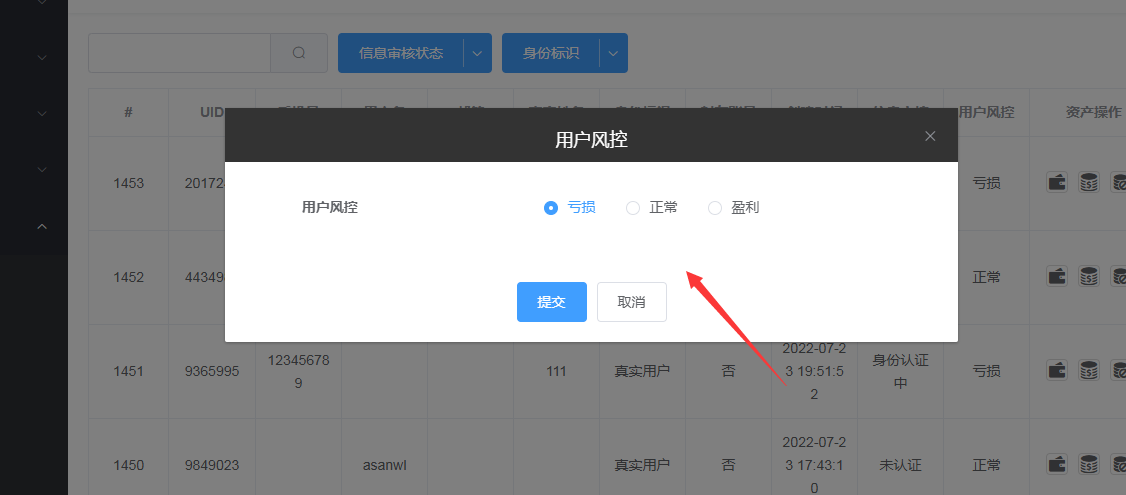
Task: Cancel the dialog with 取消
Action: [x=631, y=302]
